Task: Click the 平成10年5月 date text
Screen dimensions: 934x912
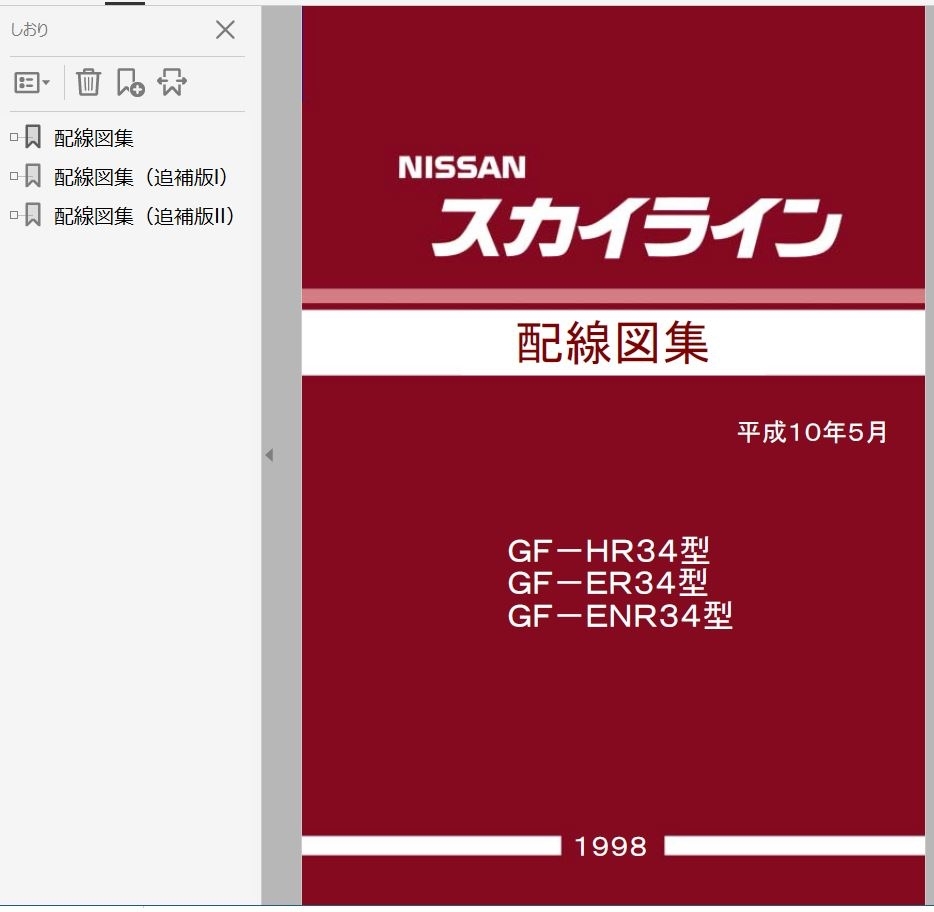Action: [x=812, y=432]
